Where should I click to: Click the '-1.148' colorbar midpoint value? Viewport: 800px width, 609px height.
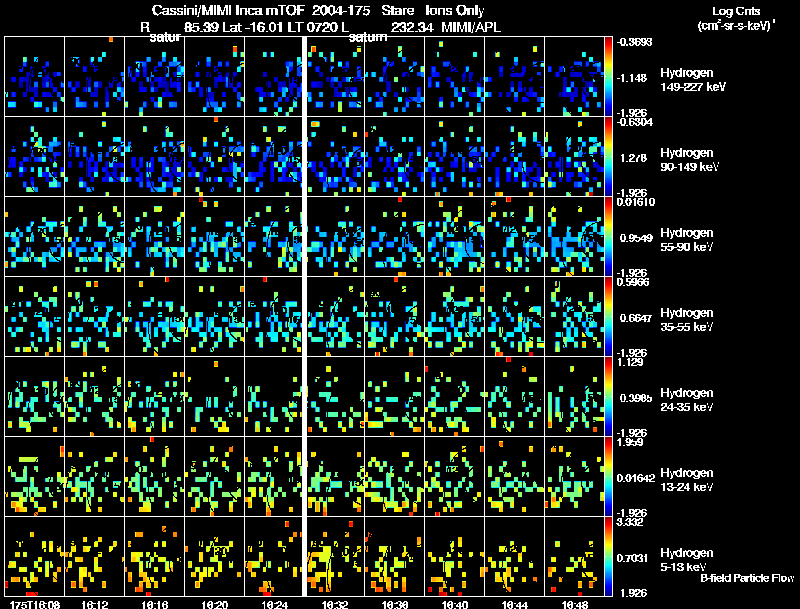pyautogui.click(x=633, y=78)
